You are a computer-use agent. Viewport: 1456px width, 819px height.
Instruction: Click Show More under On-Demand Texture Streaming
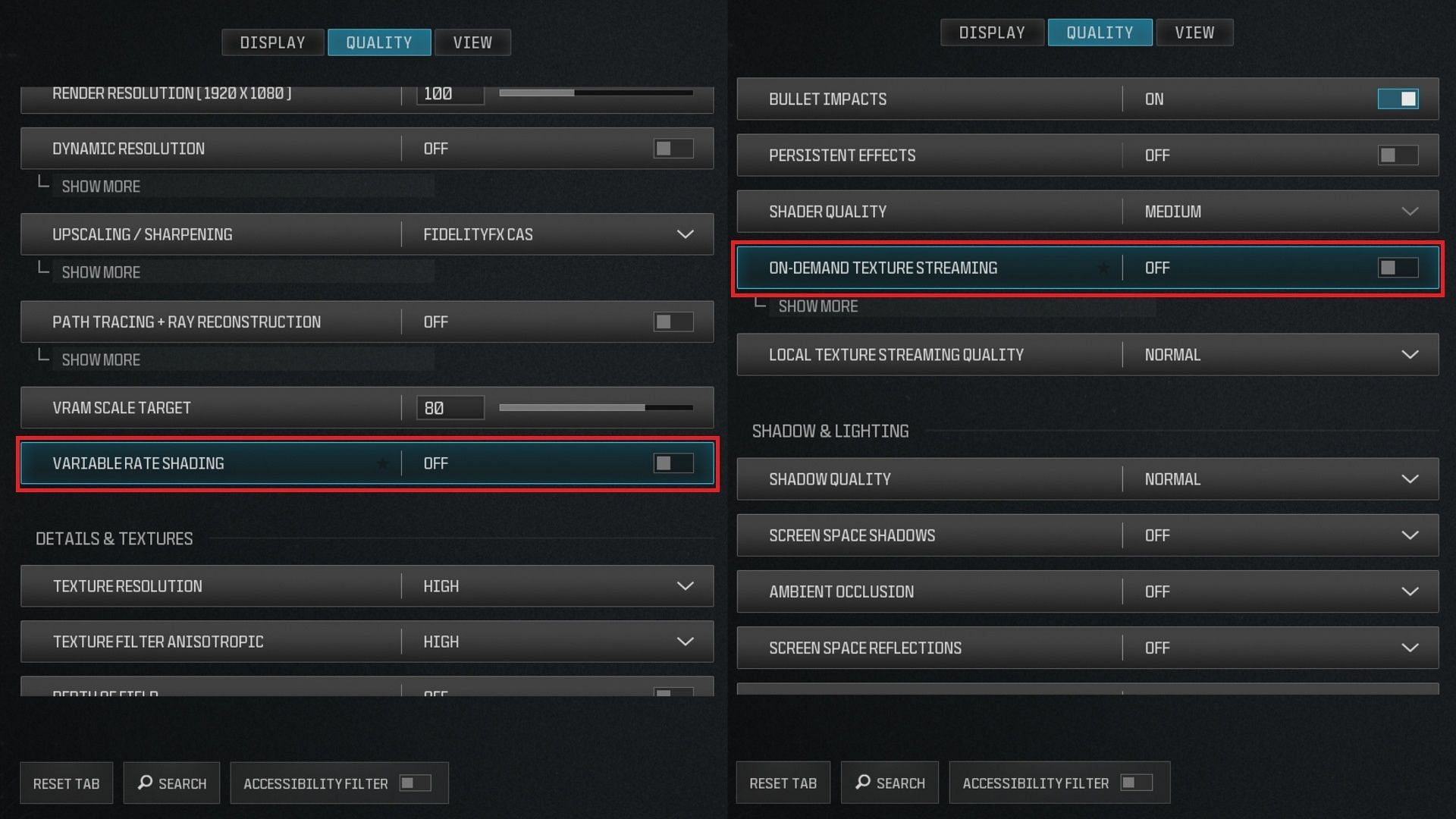(814, 306)
